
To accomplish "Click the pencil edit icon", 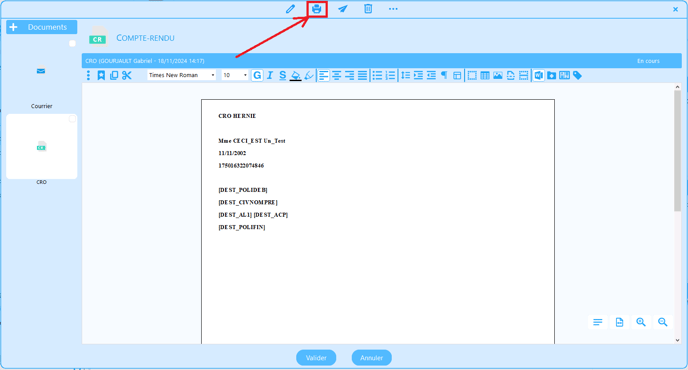I will tap(290, 9).
